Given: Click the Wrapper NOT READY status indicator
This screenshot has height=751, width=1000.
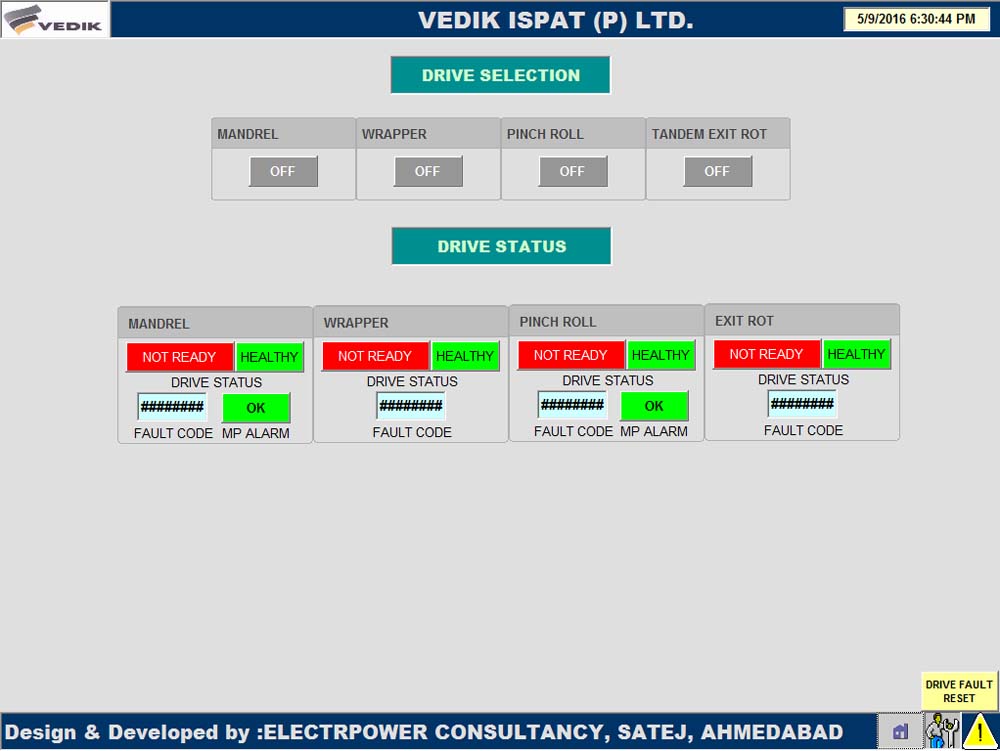Looking at the screenshot, I should point(375,356).
